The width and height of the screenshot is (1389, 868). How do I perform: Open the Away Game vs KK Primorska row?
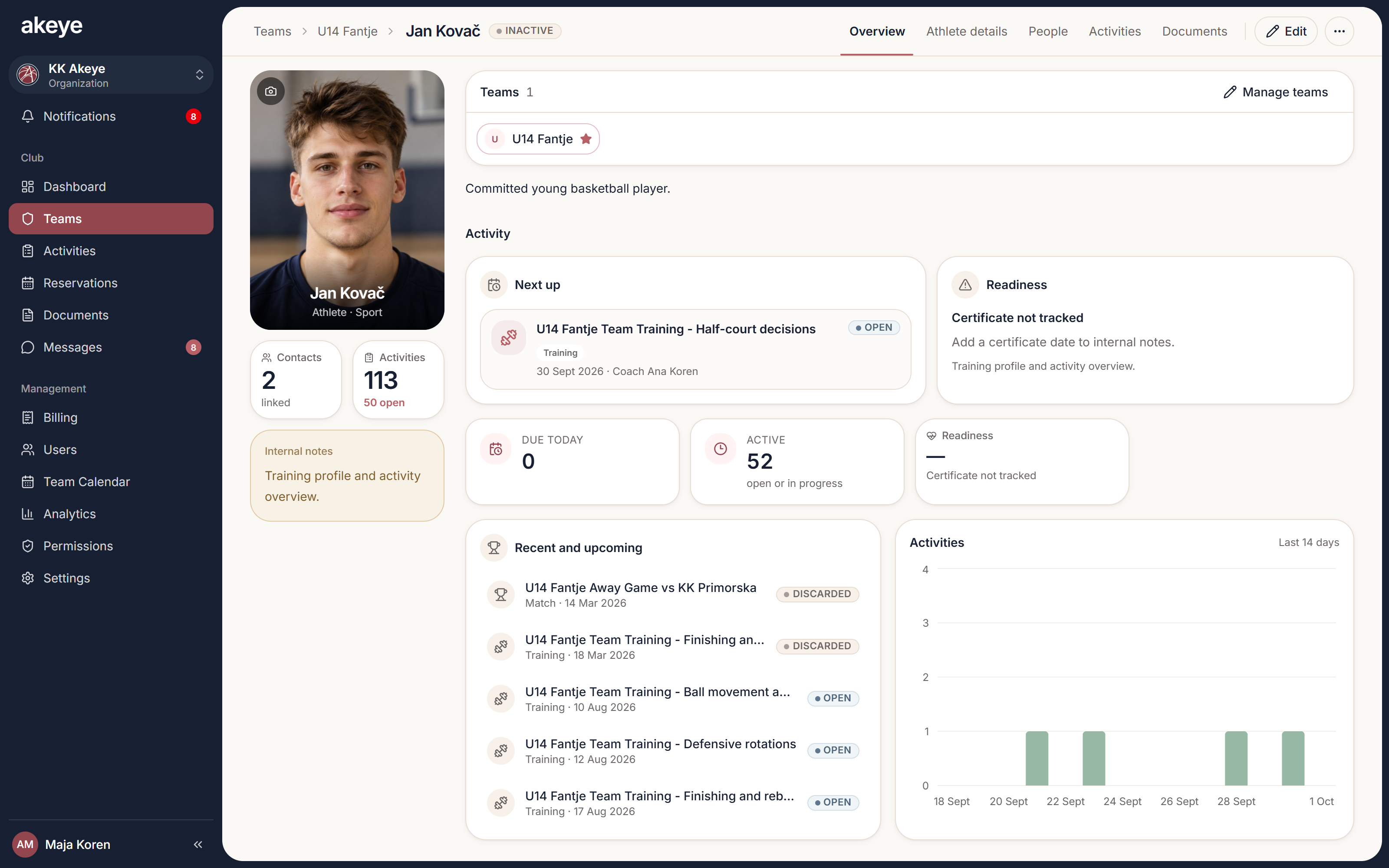(673, 595)
